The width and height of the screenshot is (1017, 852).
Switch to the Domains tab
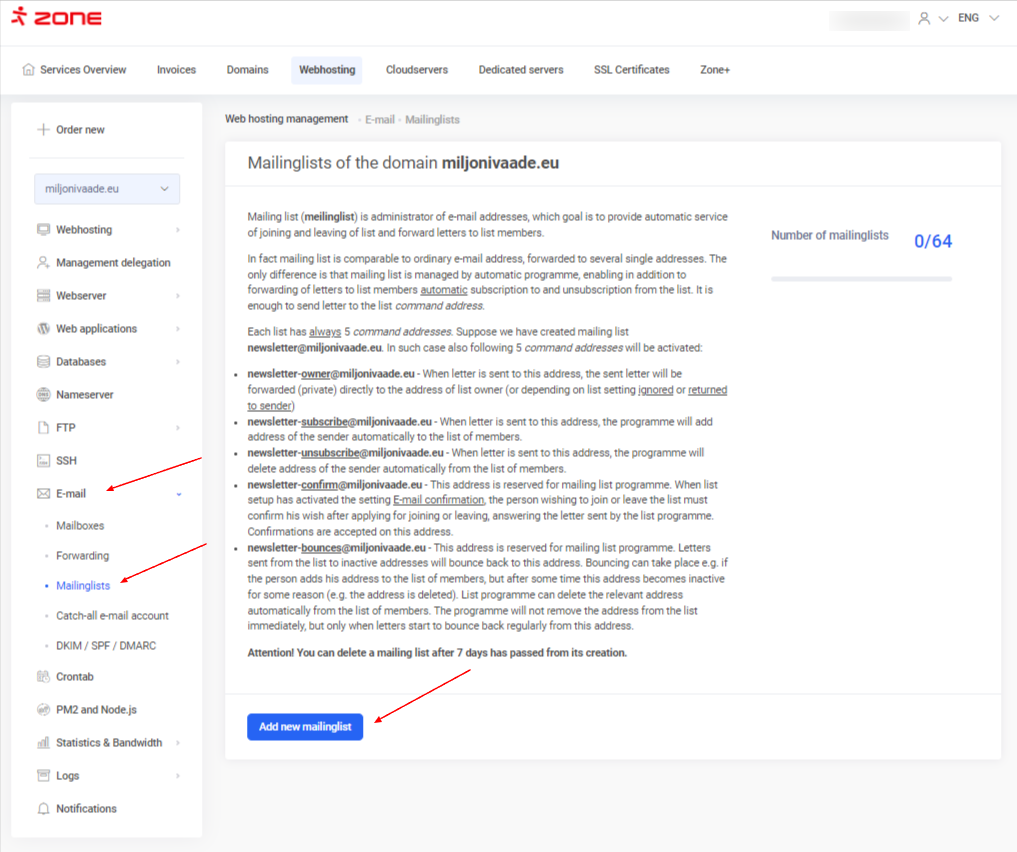247,70
